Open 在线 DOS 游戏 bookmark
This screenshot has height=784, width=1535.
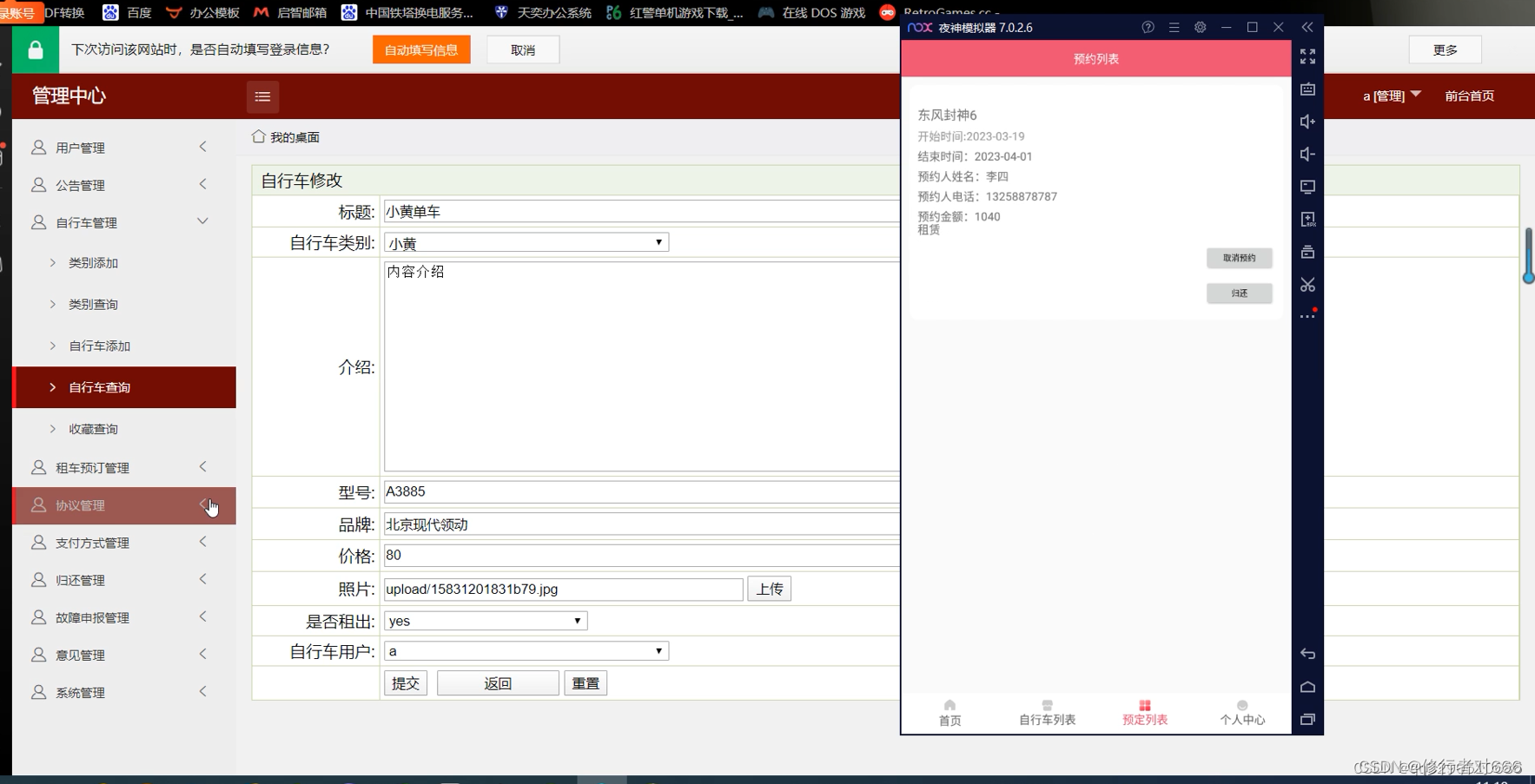point(812,12)
